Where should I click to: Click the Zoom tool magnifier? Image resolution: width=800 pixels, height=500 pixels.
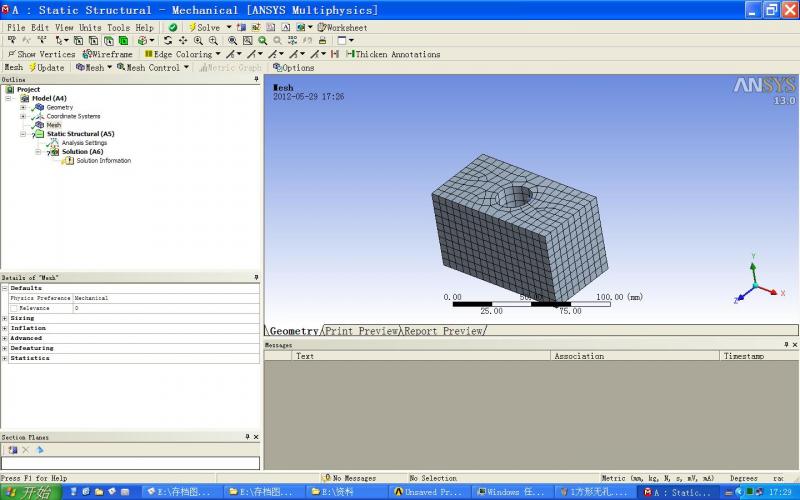tap(198, 40)
